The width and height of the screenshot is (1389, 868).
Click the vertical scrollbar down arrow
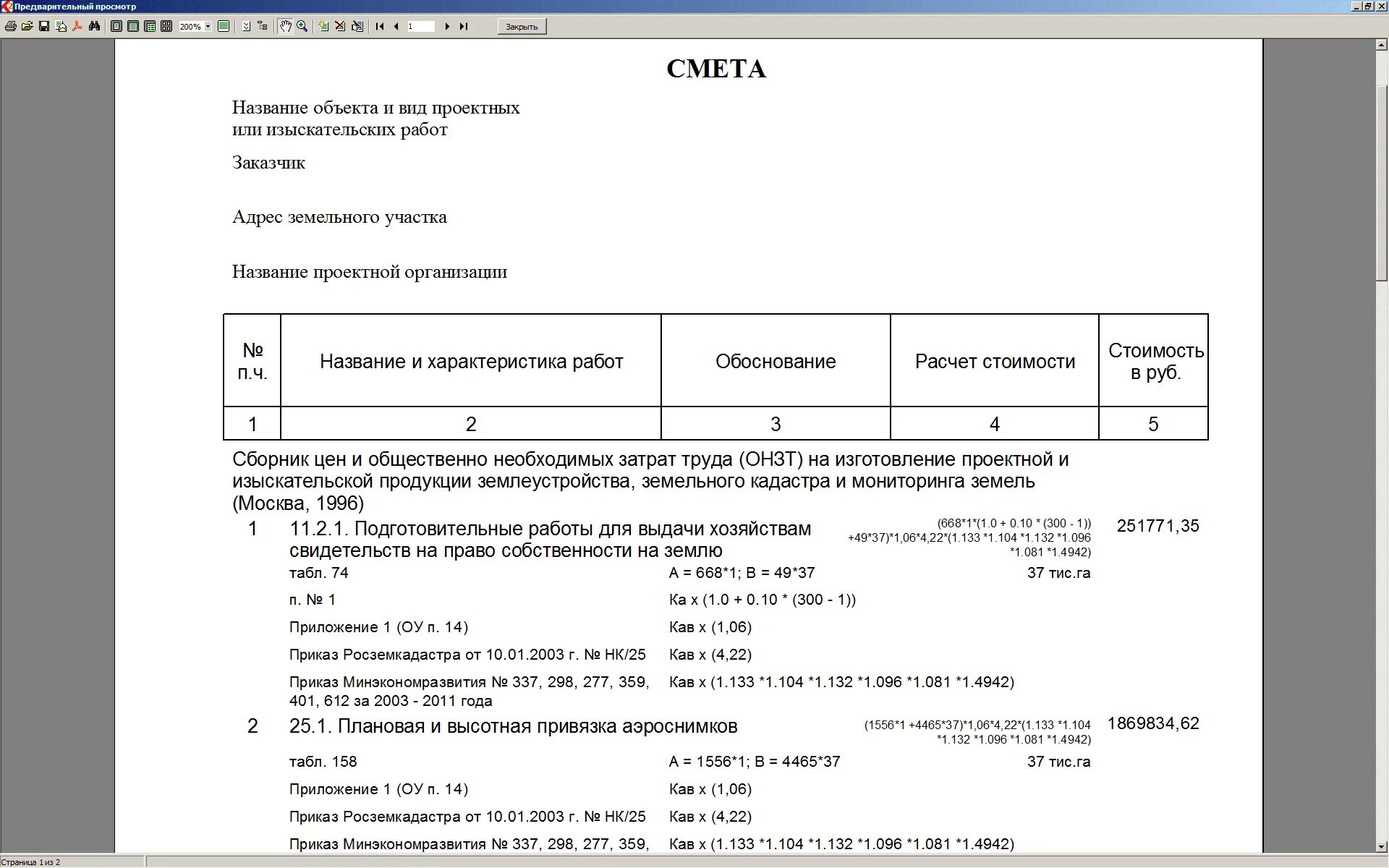pos(1382,846)
